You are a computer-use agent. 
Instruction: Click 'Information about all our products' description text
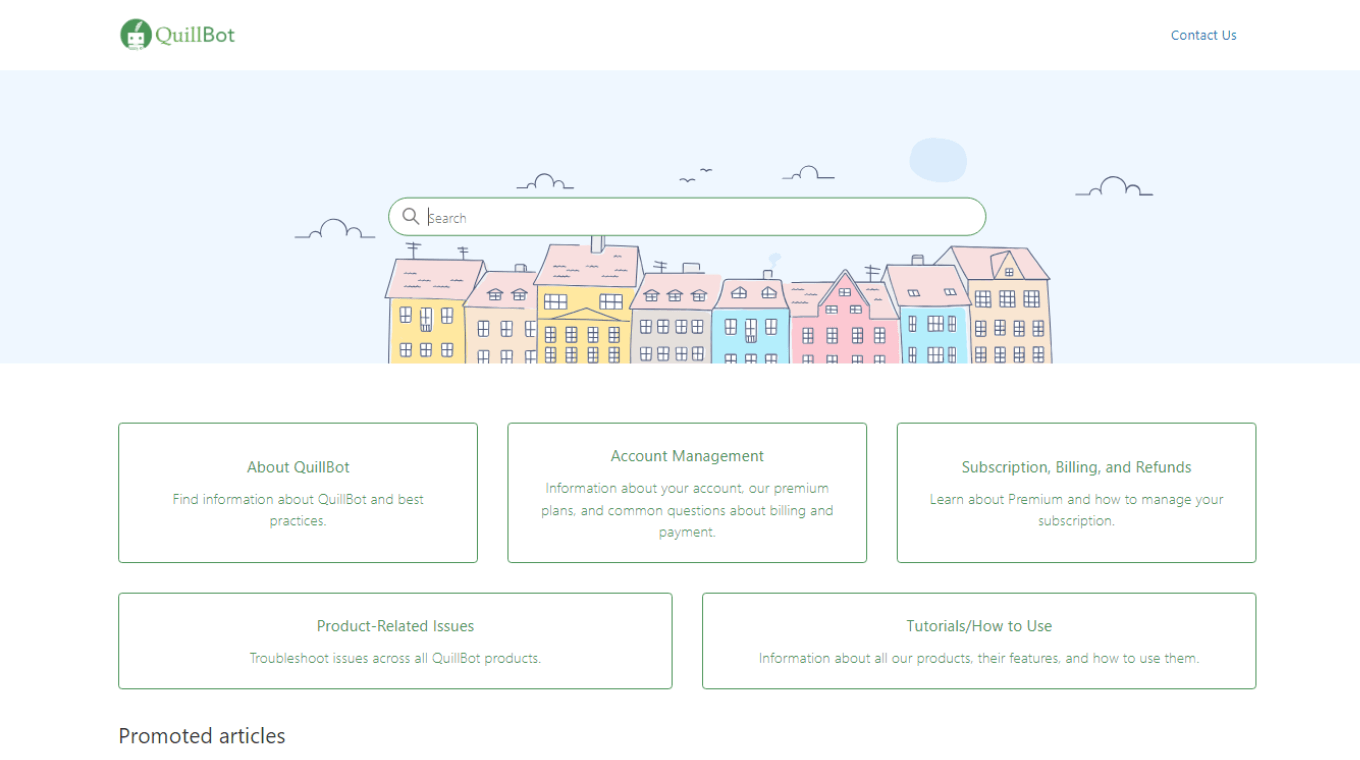[979, 658]
